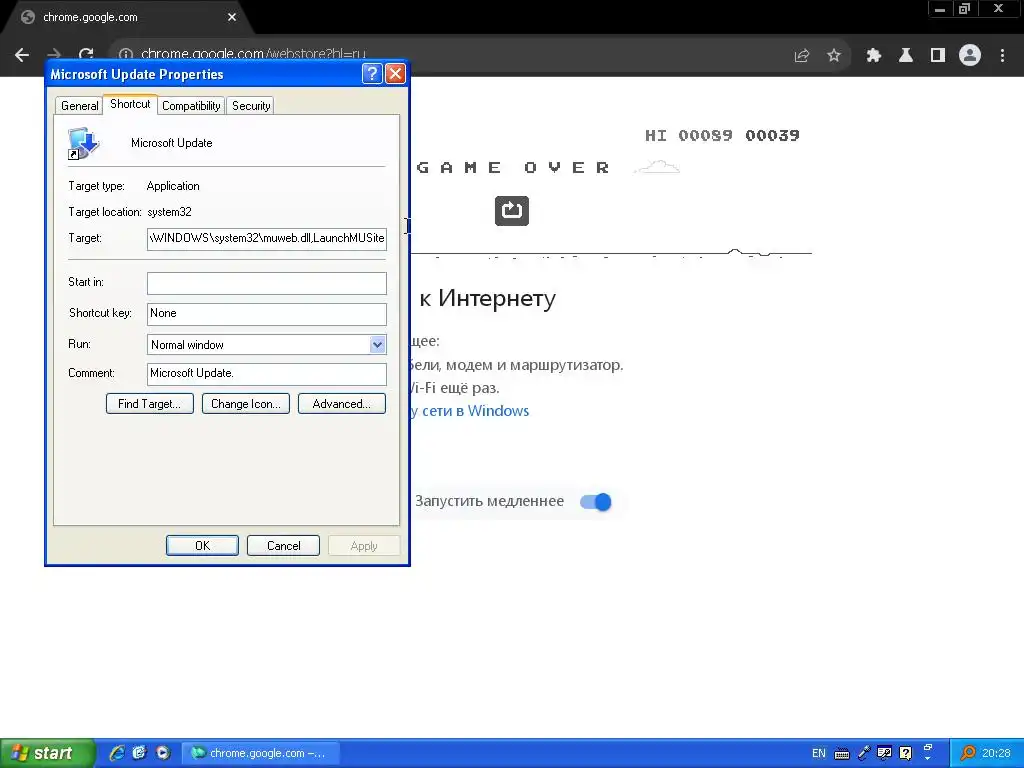Open Internet Explorer from Quick Launch
Screen dimensions: 1024x768
(x=116, y=753)
